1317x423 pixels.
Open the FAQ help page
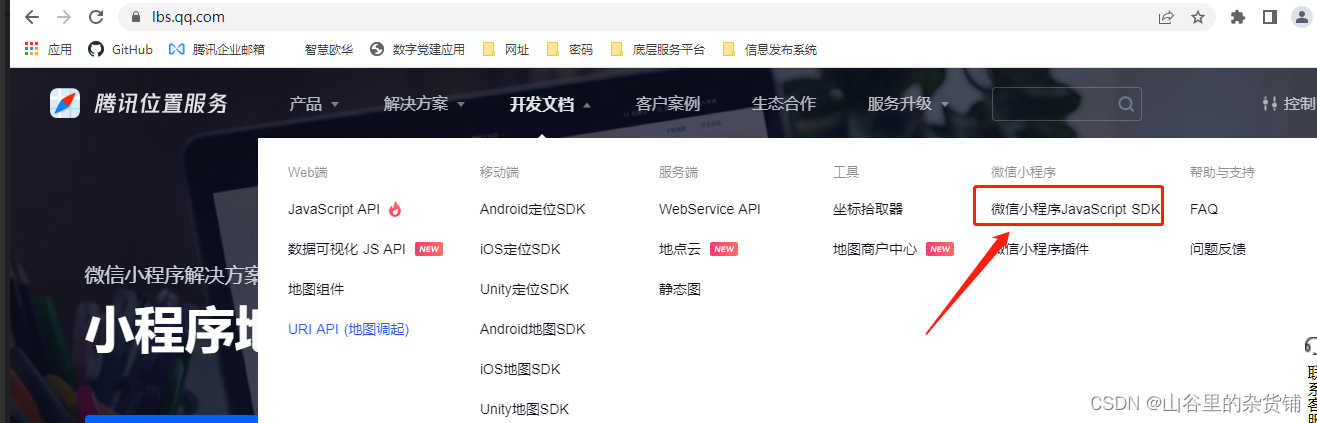[x=1204, y=209]
